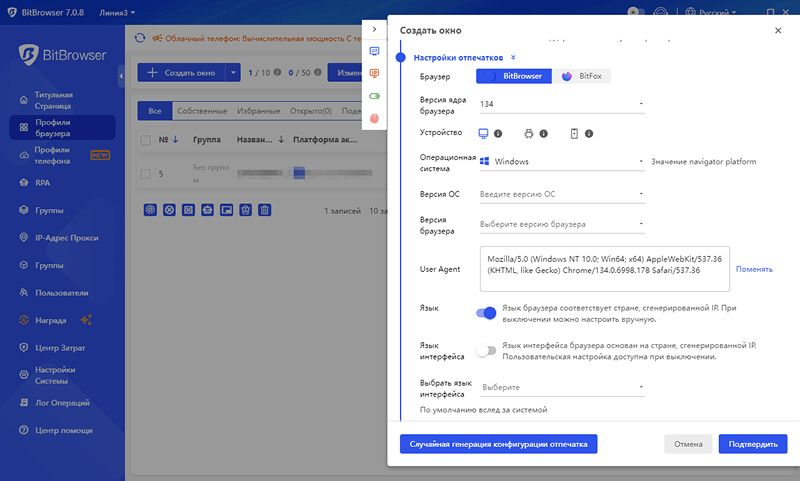Image resolution: width=800 pixels, height=481 pixels.
Task: Disable the Язык browser language toggle
Action: [486, 313]
